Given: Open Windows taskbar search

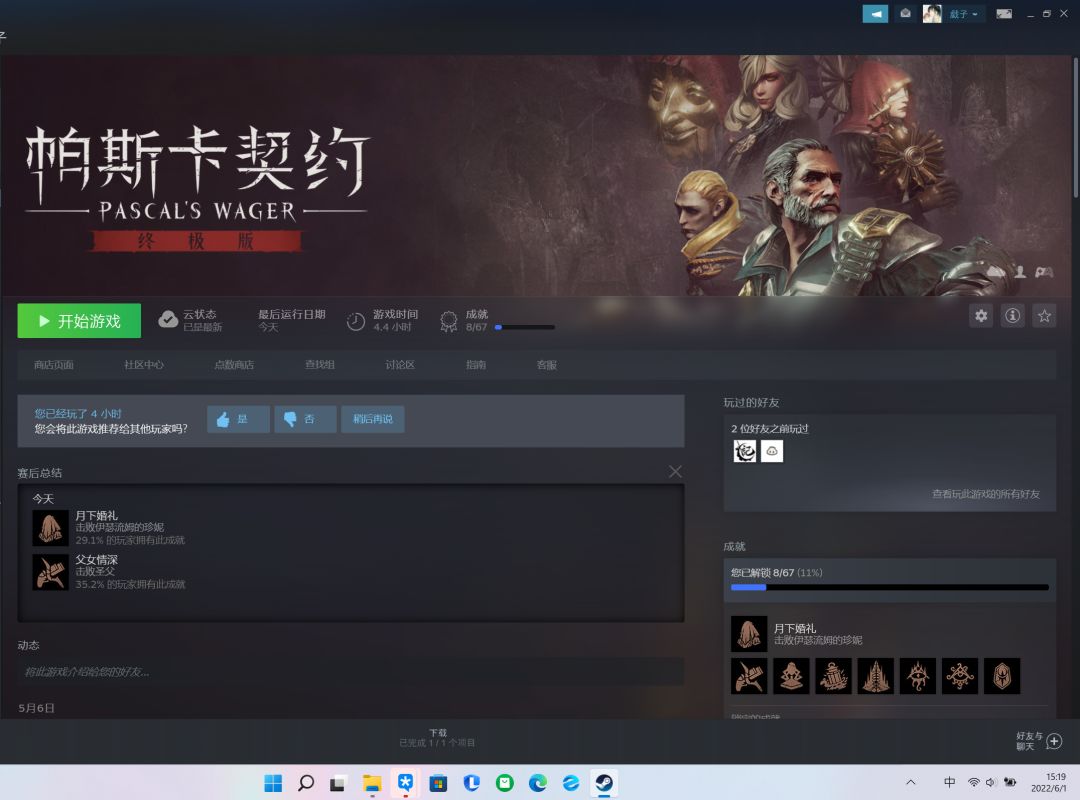Looking at the screenshot, I should pyautogui.click(x=307, y=783).
